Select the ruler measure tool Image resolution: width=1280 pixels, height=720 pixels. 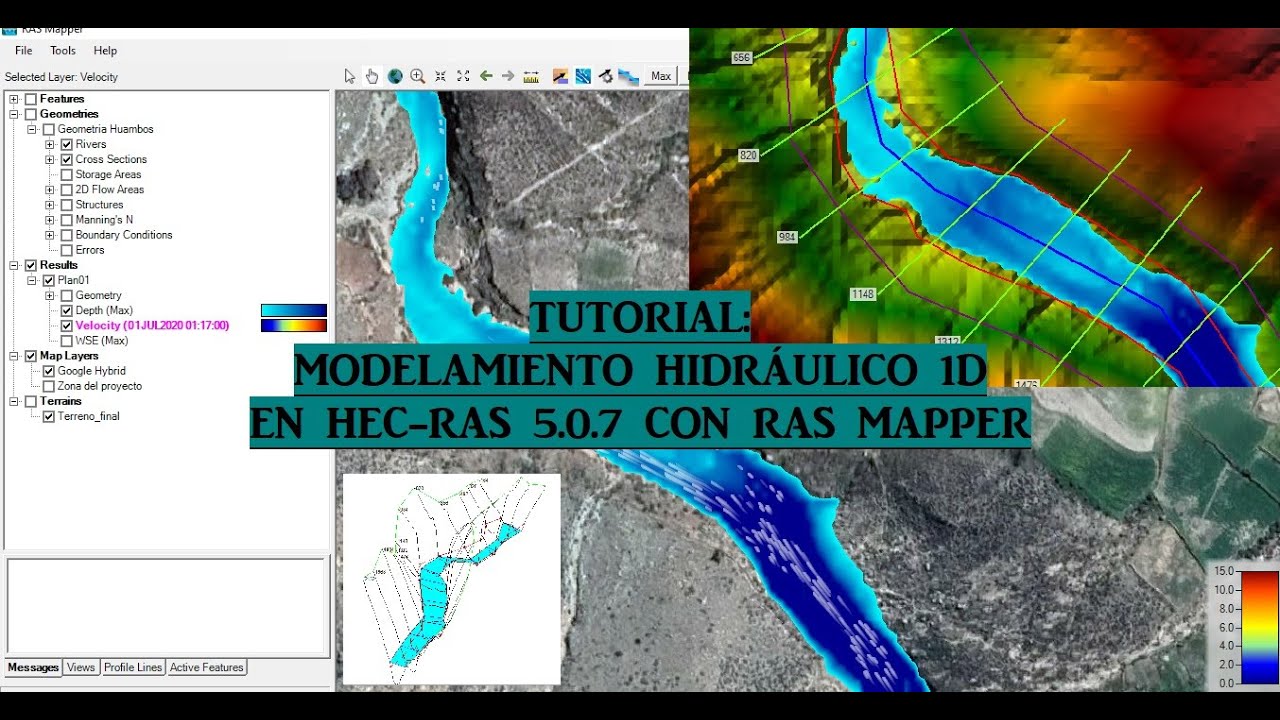pos(531,76)
